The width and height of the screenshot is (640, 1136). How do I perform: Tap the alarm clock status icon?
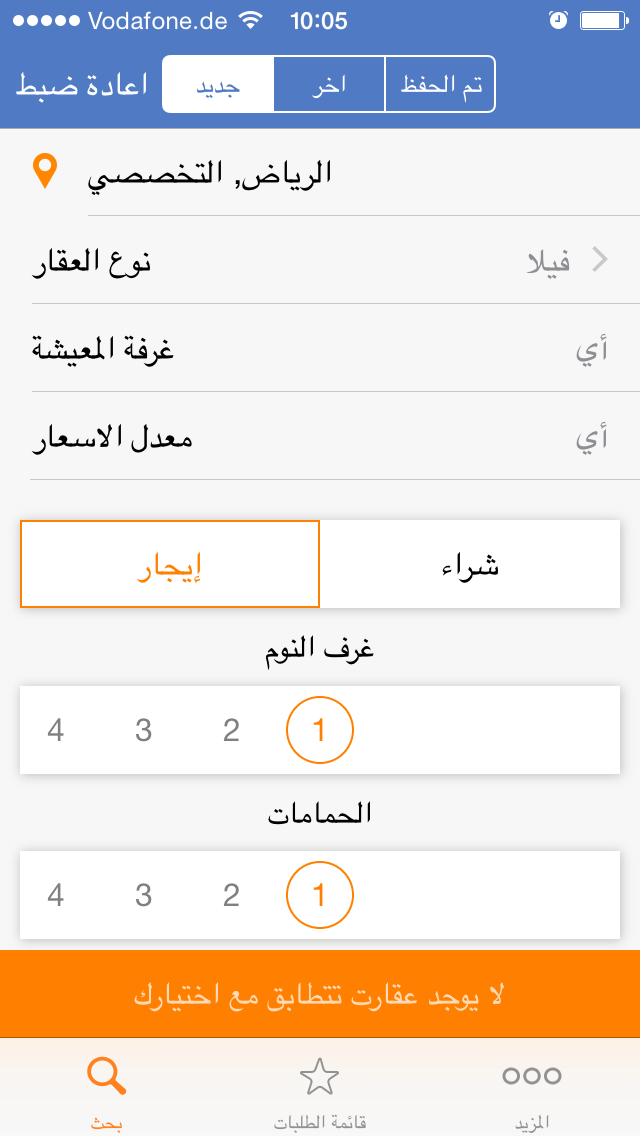(558, 21)
